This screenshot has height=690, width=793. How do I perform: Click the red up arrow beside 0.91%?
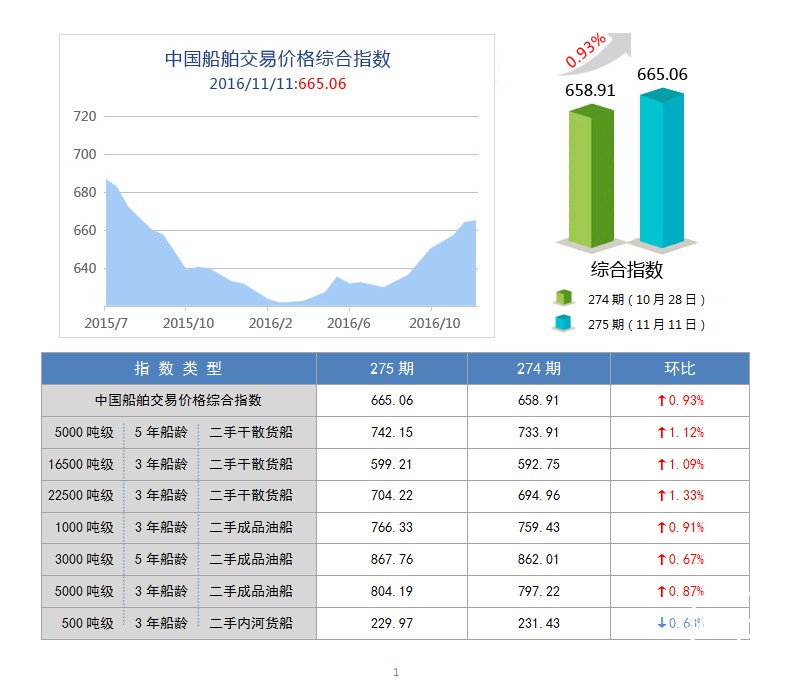click(661, 528)
